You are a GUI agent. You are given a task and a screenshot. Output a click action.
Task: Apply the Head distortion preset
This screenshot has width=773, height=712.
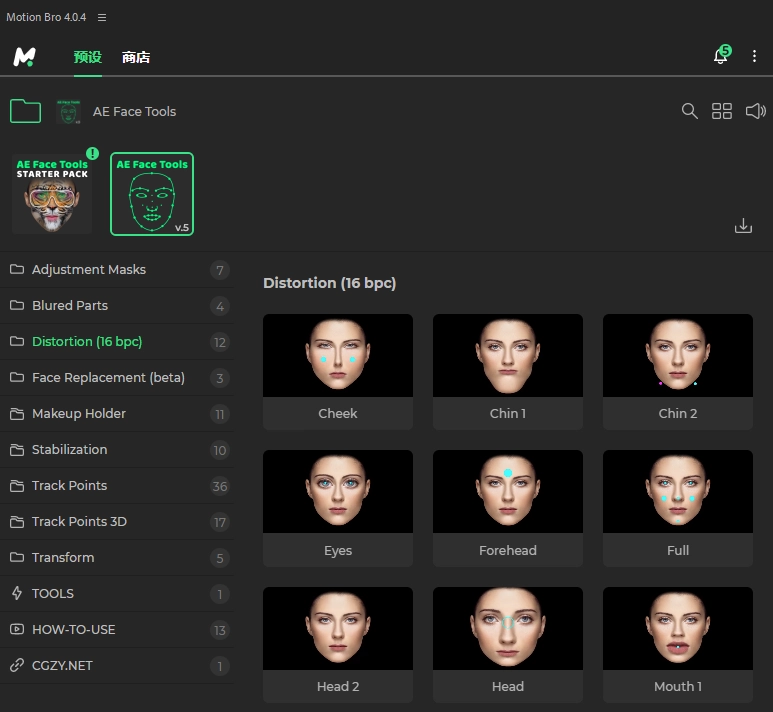[508, 645]
